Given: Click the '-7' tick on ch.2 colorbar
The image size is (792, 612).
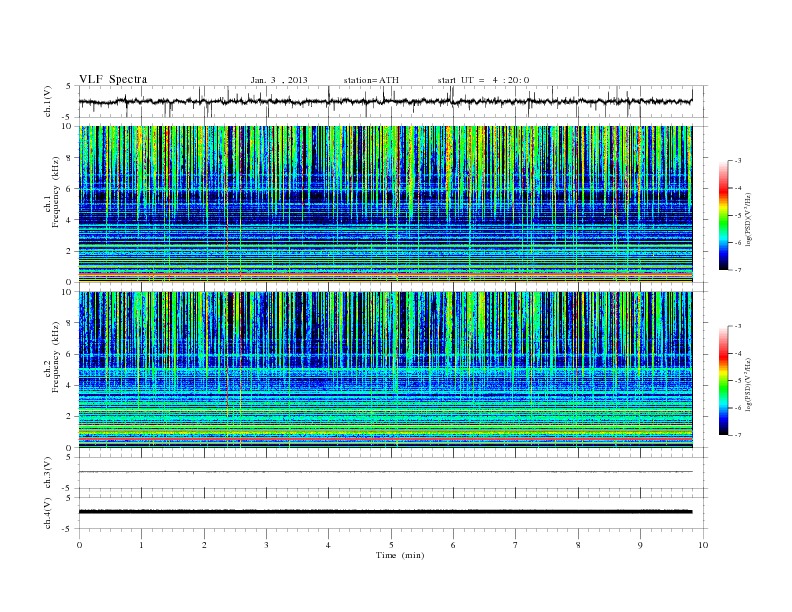Looking at the screenshot, I should click(x=738, y=435).
